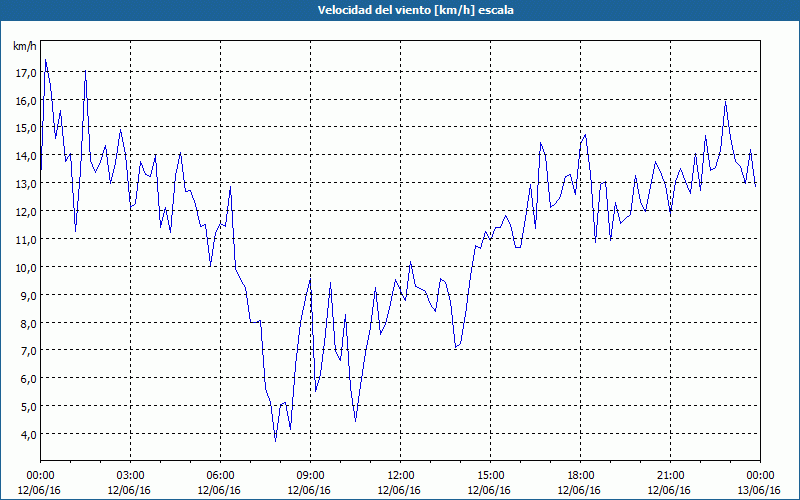
Task: Click the '11,0' y-axis value
Action: [x=26, y=240]
